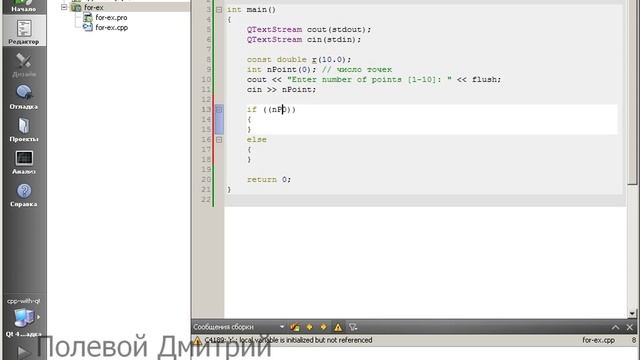
Task: Fold the main() function block
Action: pyautogui.click(x=219, y=9)
